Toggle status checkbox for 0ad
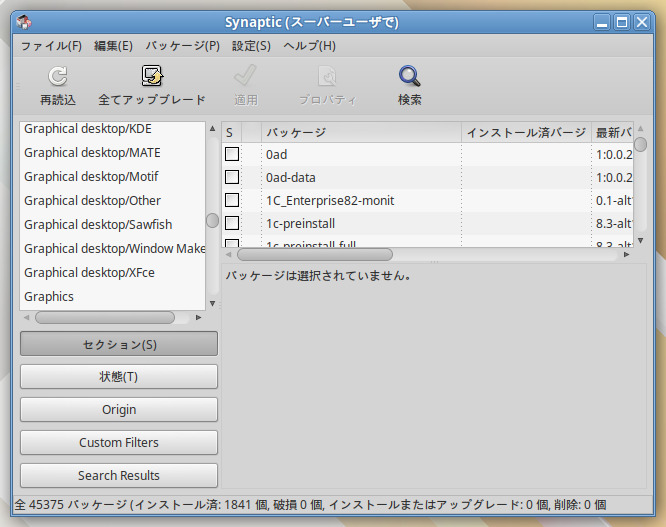 tap(232, 154)
